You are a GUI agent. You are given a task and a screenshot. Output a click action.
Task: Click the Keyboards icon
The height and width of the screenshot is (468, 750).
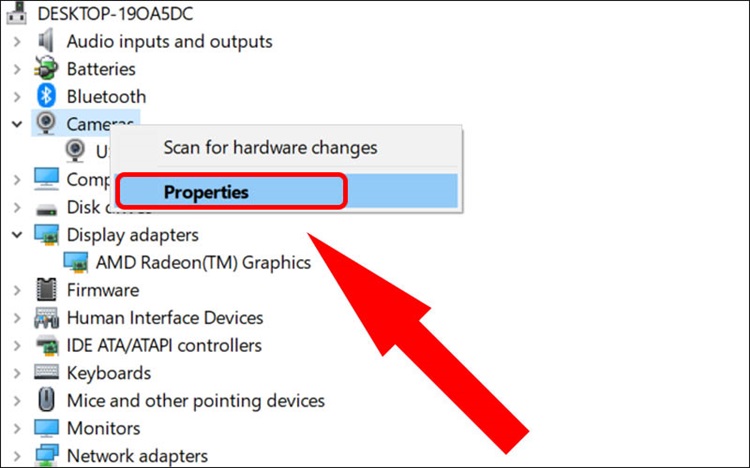coord(46,372)
